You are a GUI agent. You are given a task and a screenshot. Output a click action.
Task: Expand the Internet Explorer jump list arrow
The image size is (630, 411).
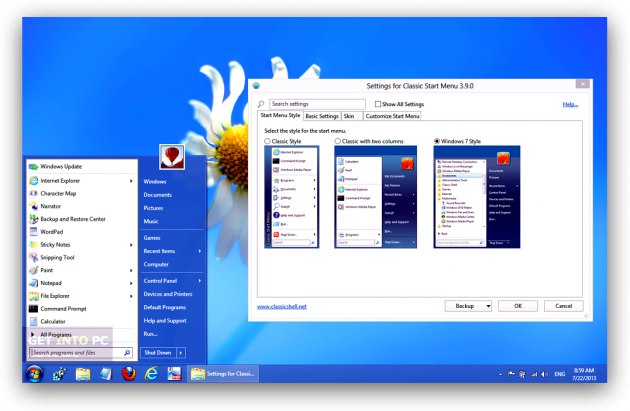tap(131, 181)
